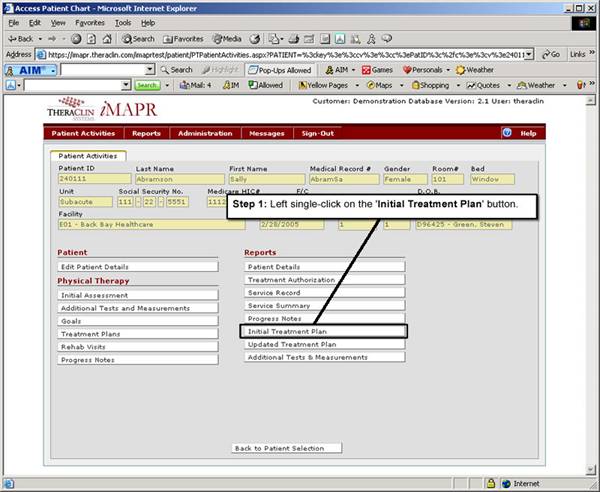Click the Rehab Visits button
This screenshot has width=600, height=492.
coord(138,347)
